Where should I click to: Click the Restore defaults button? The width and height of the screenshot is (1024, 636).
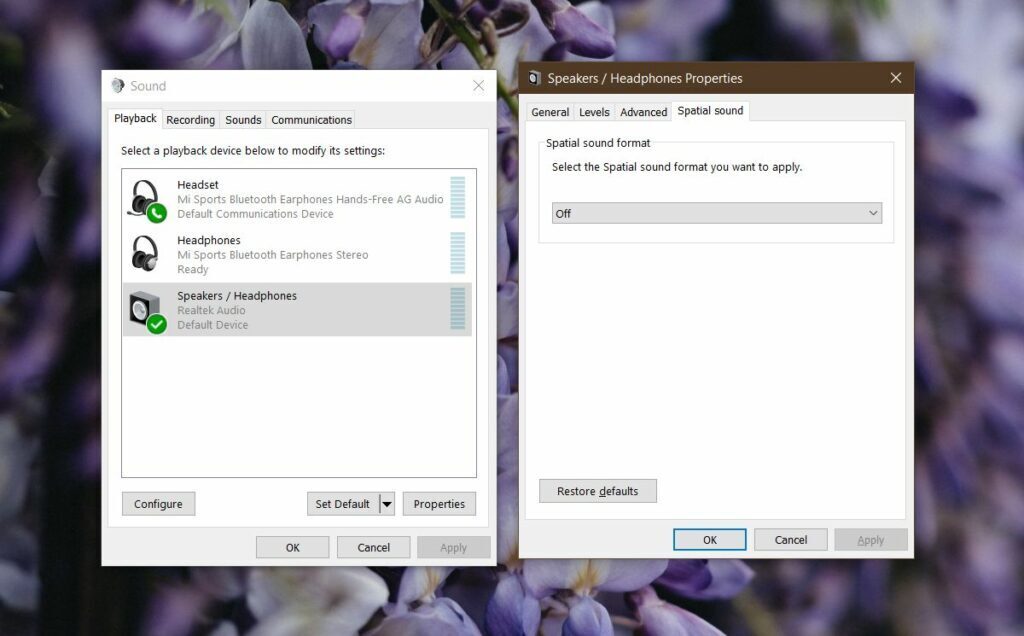click(x=597, y=490)
